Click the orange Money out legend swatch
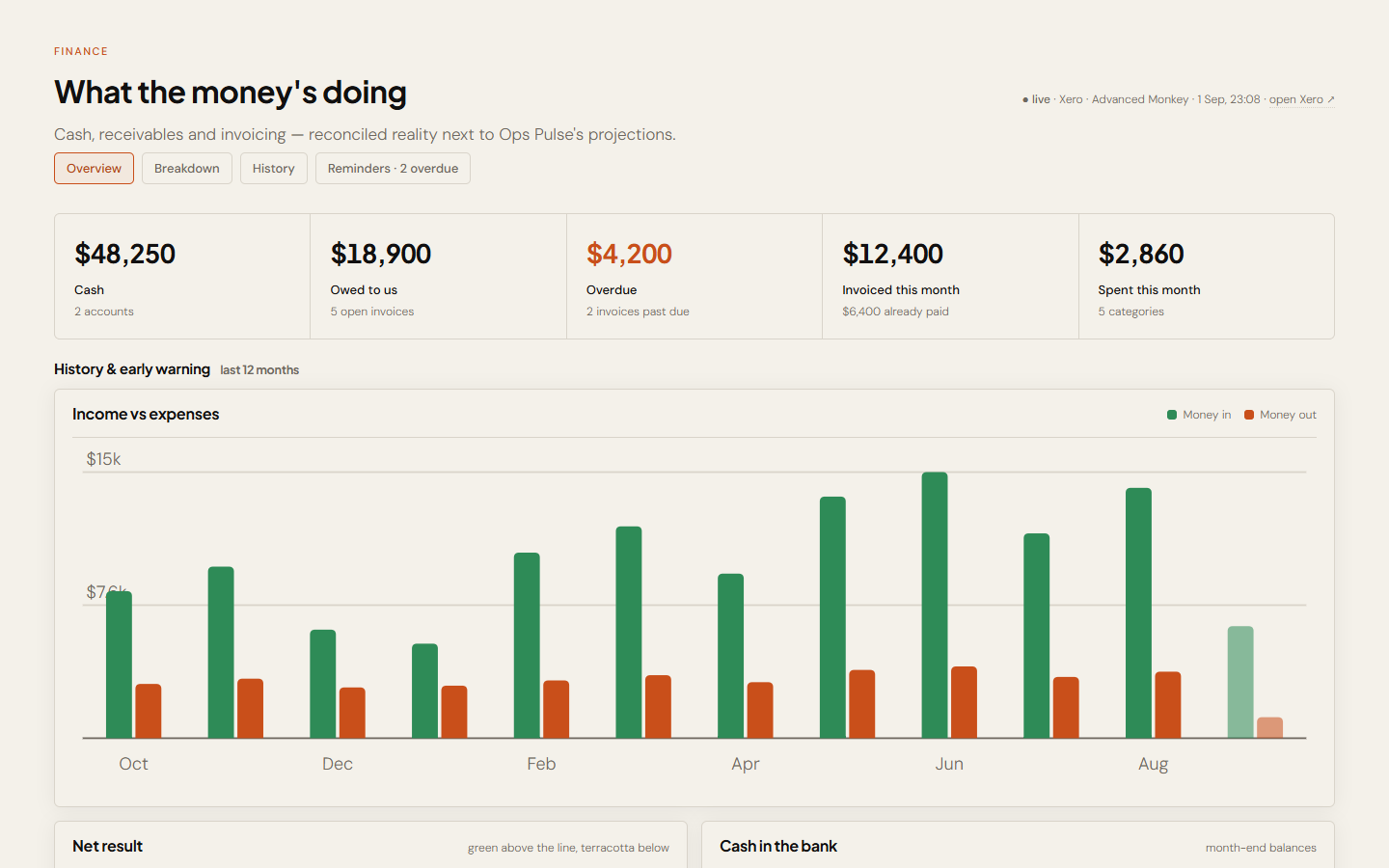 (1249, 415)
